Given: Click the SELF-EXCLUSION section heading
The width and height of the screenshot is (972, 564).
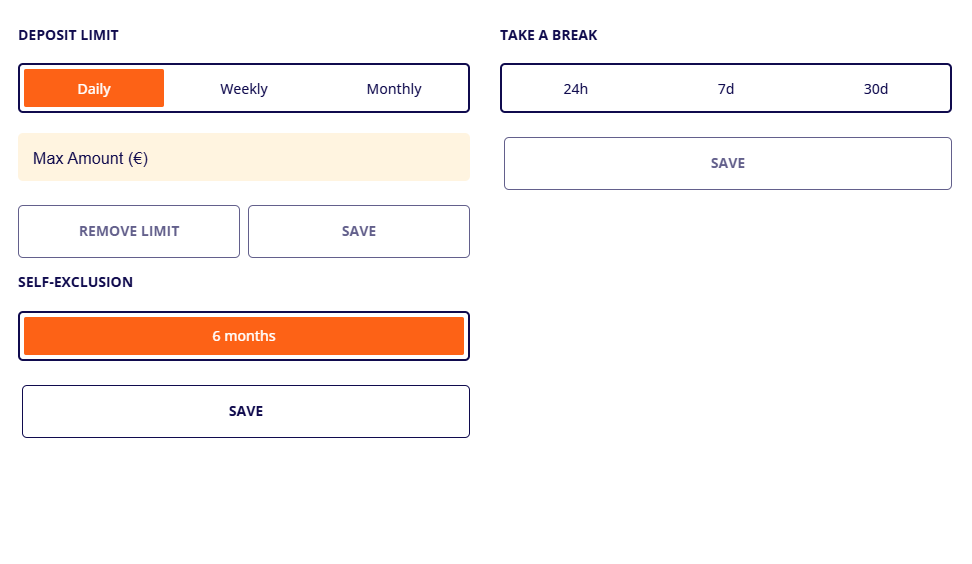Looking at the screenshot, I should (x=75, y=282).
